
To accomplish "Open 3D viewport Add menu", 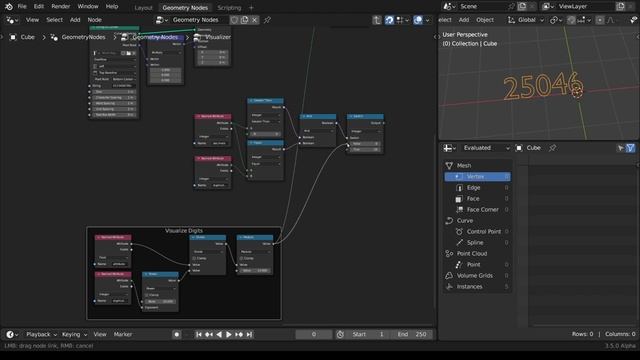I will pos(464,20).
